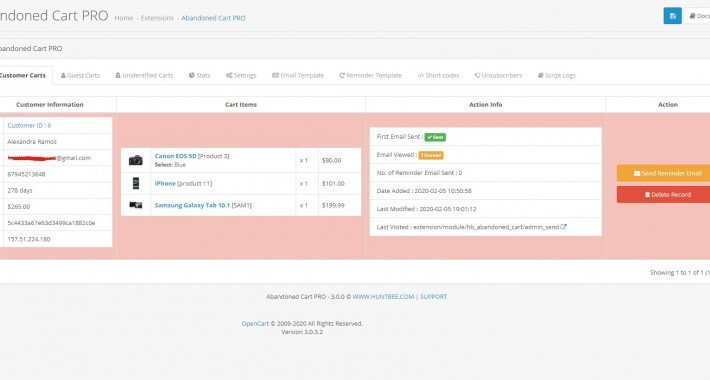Click the Cart Items column header
Screen dimensions: 710x380
coord(241,105)
